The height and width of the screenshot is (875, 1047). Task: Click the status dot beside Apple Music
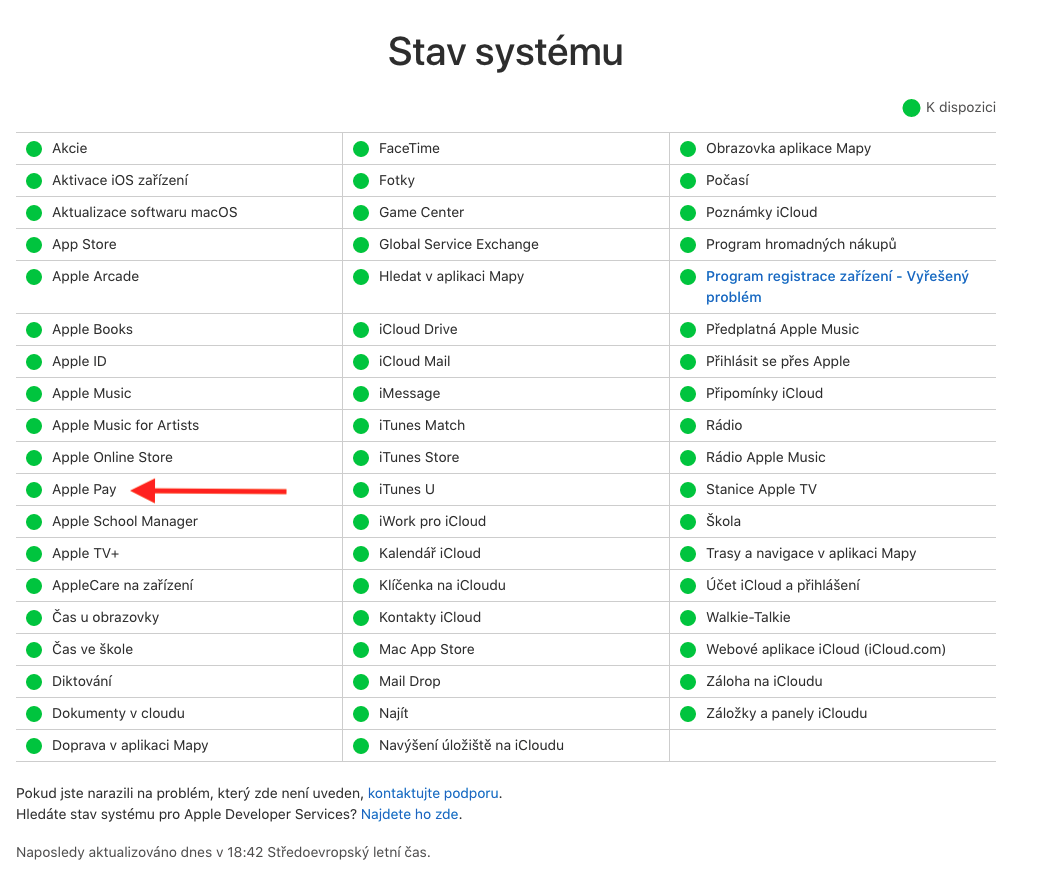coord(34,394)
